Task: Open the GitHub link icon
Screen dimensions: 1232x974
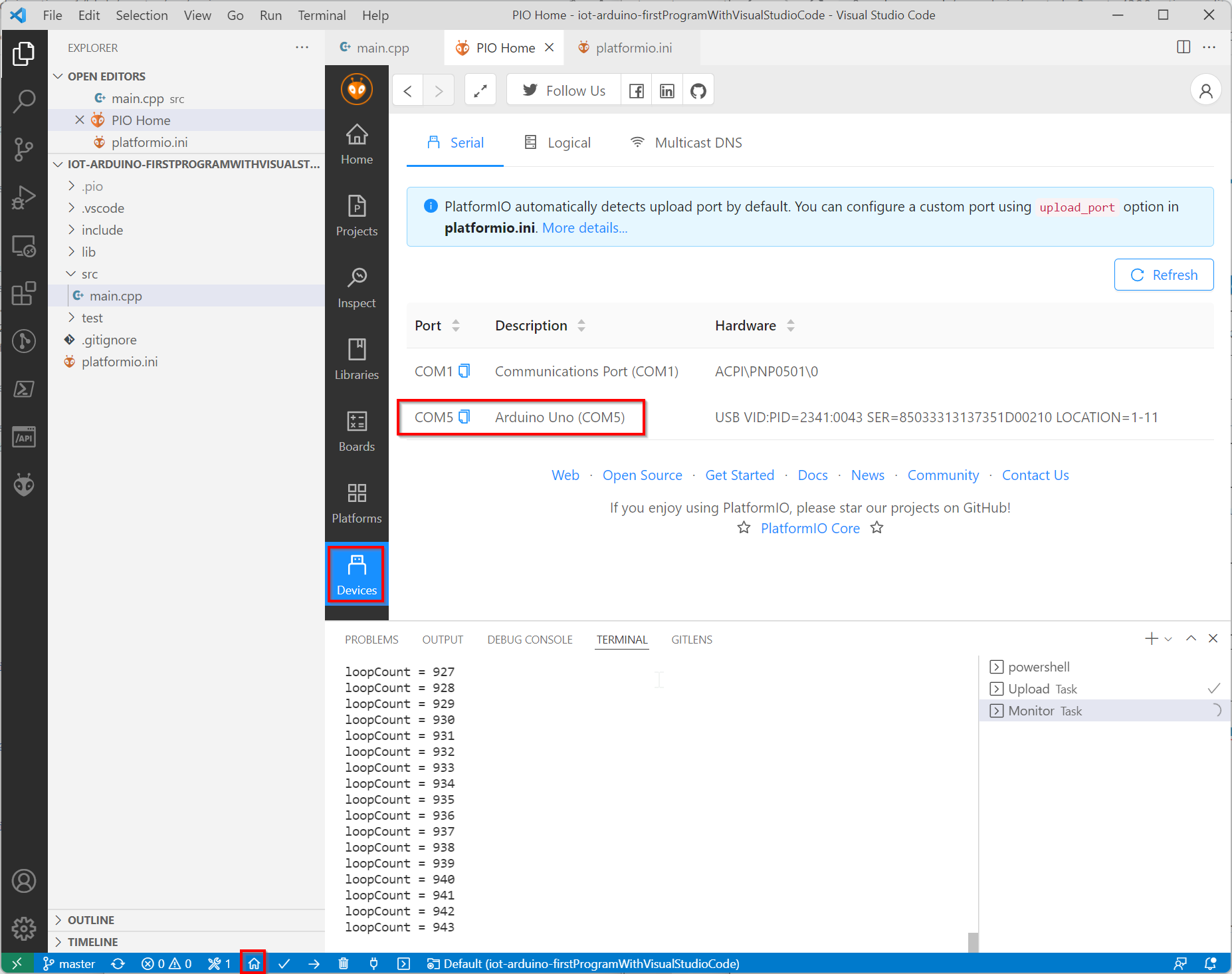Action: (698, 90)
